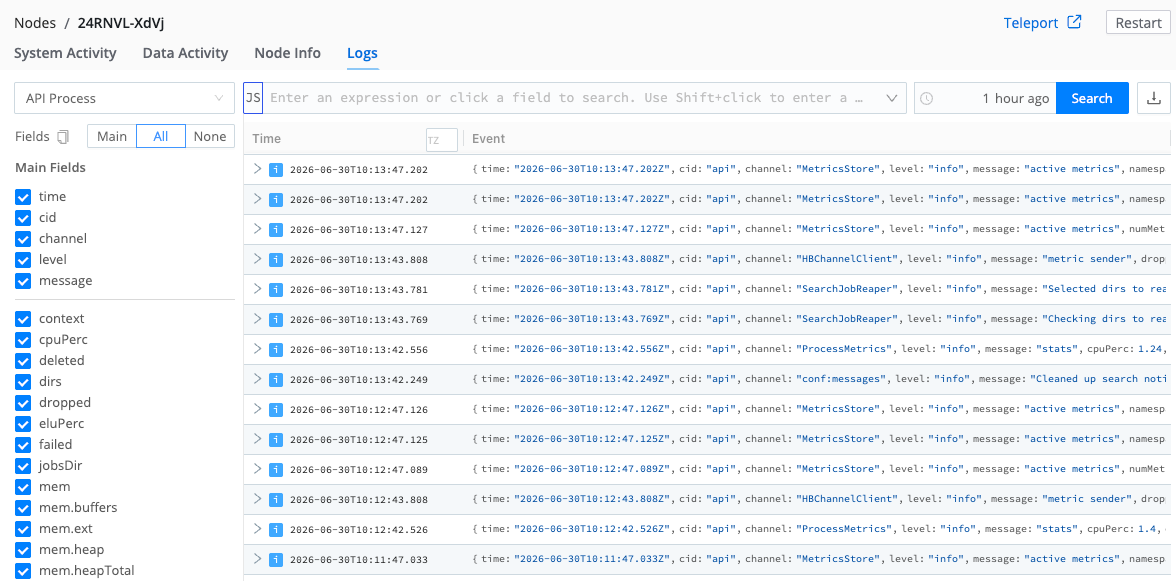Click "Cleaned up search noti" message value
The width and height of the screenshot is (1176, 581).
tap(1099, 379)
